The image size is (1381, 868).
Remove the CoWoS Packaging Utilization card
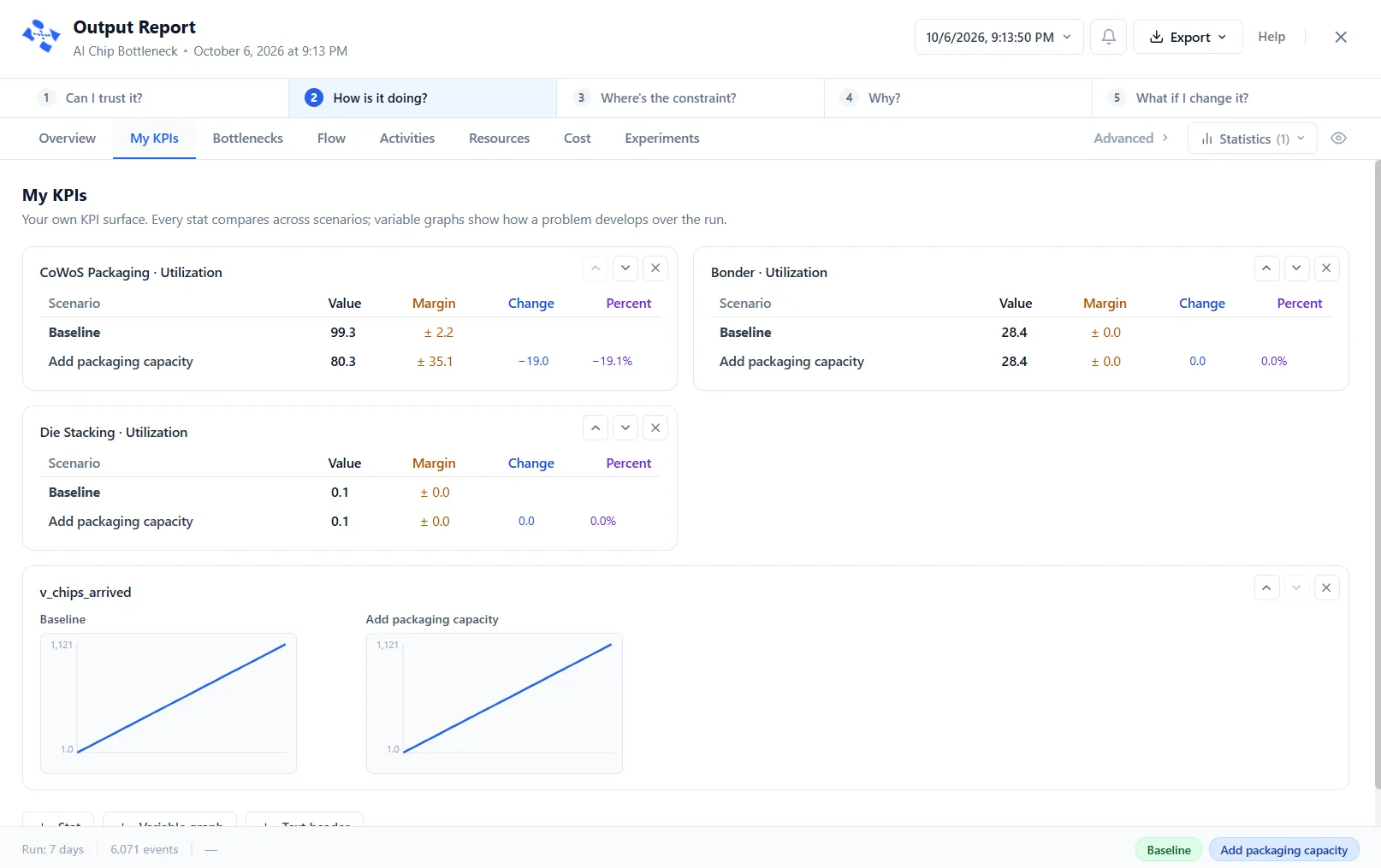click(655, 269)
